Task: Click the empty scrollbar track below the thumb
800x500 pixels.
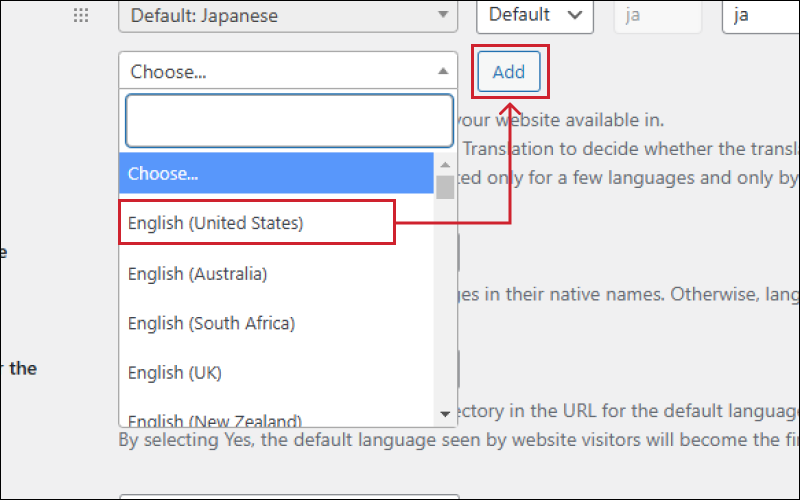Action: (445, 300)
